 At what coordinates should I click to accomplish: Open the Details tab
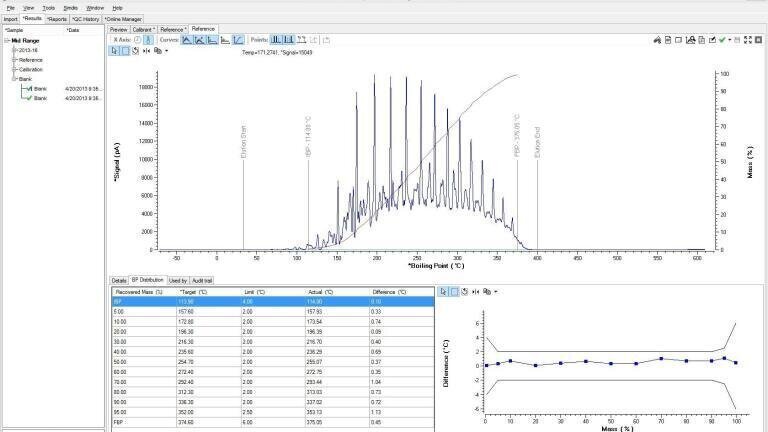click(x=119, y=281)
